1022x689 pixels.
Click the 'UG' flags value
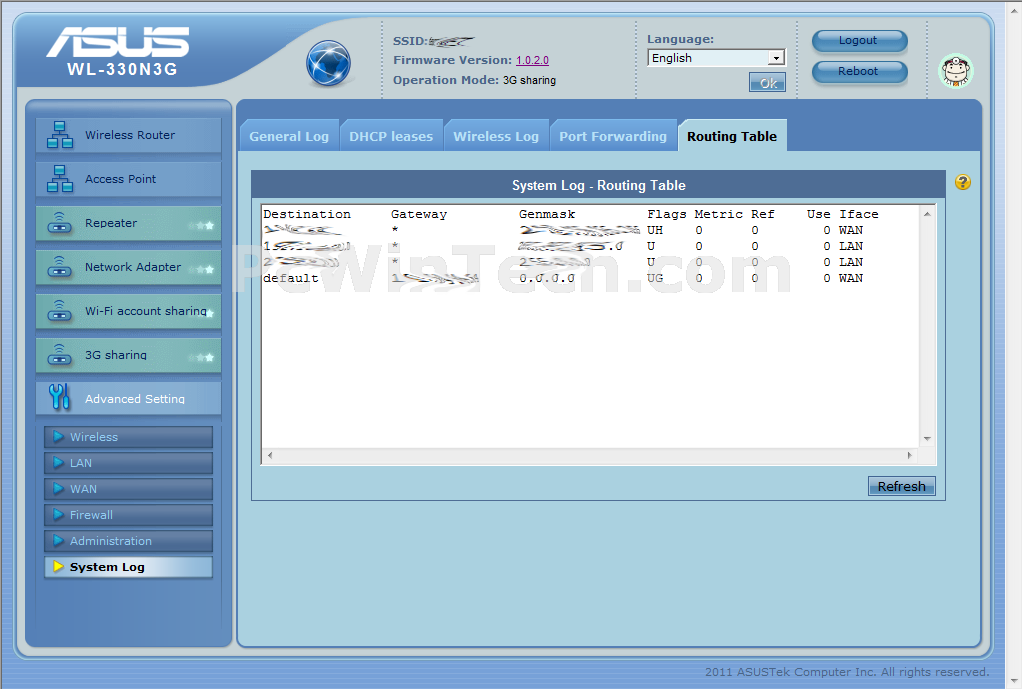[x=655, y=278]
